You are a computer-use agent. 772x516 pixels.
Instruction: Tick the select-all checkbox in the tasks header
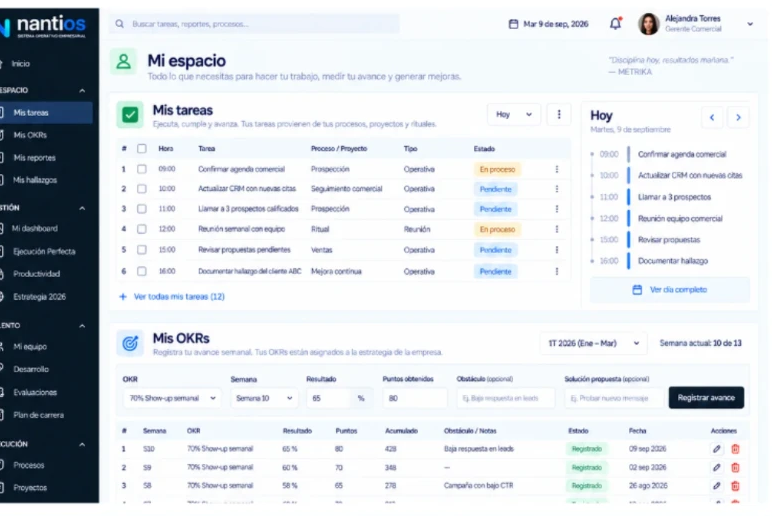click(x=142, y=148)
